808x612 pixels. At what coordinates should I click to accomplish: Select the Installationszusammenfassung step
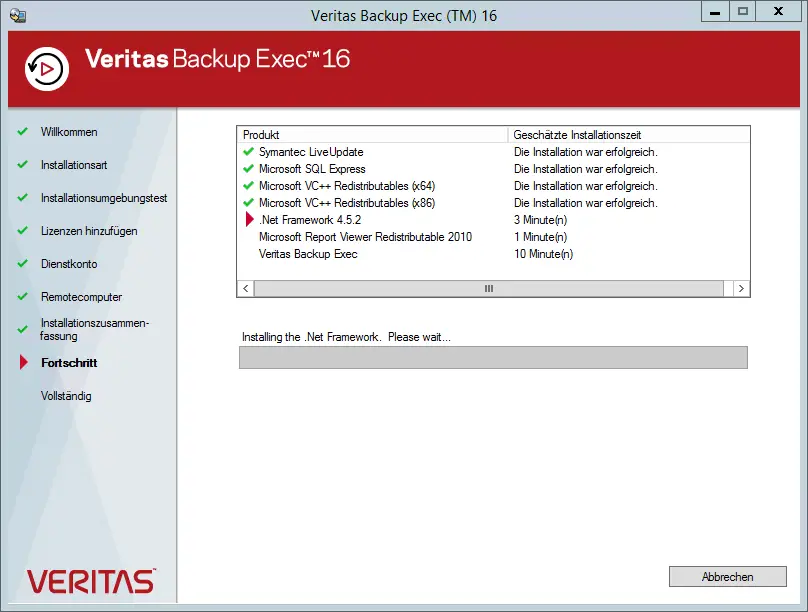tap(94, 329)
